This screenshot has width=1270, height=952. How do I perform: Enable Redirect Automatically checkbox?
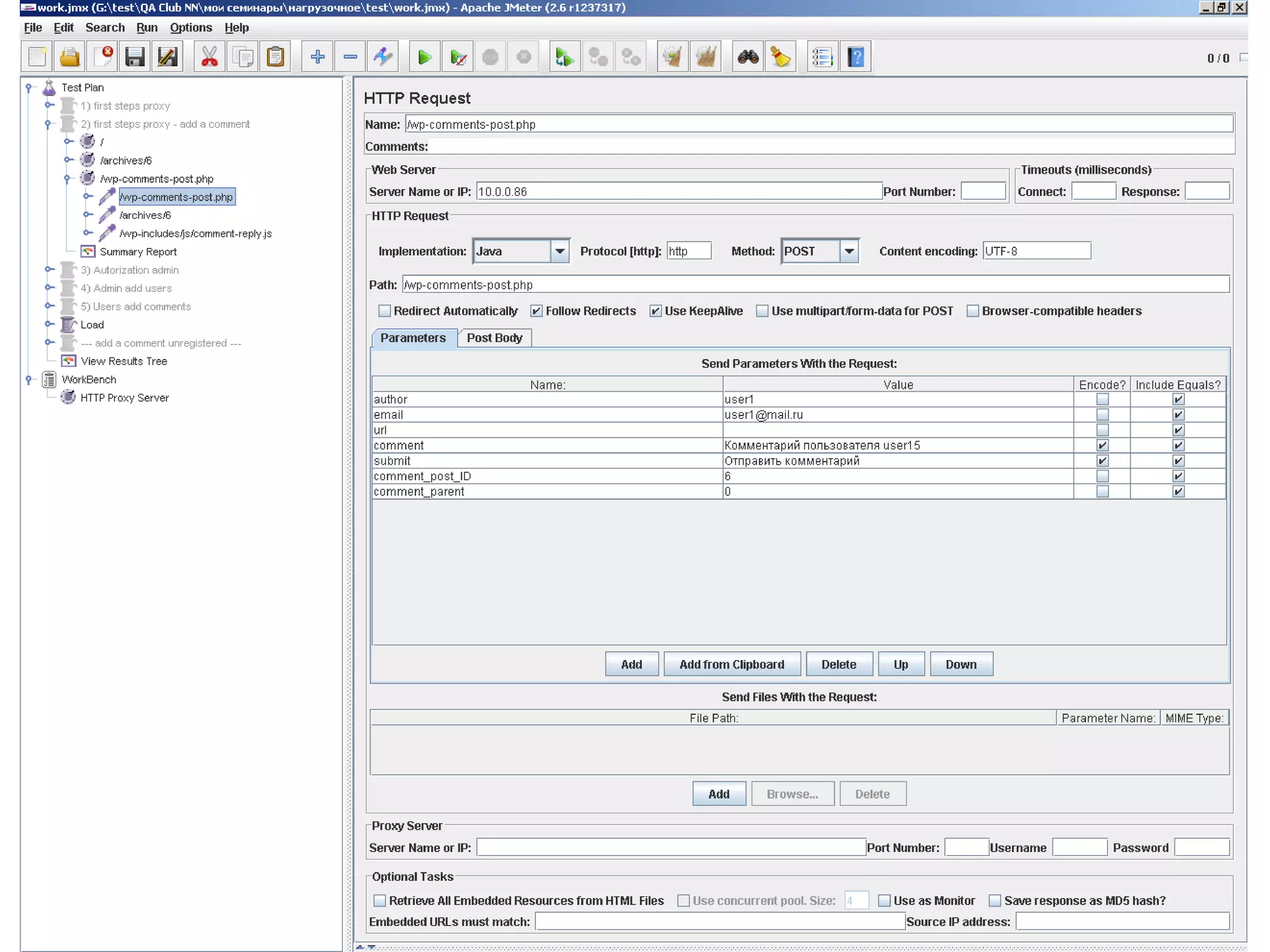[x=385, y=311]
